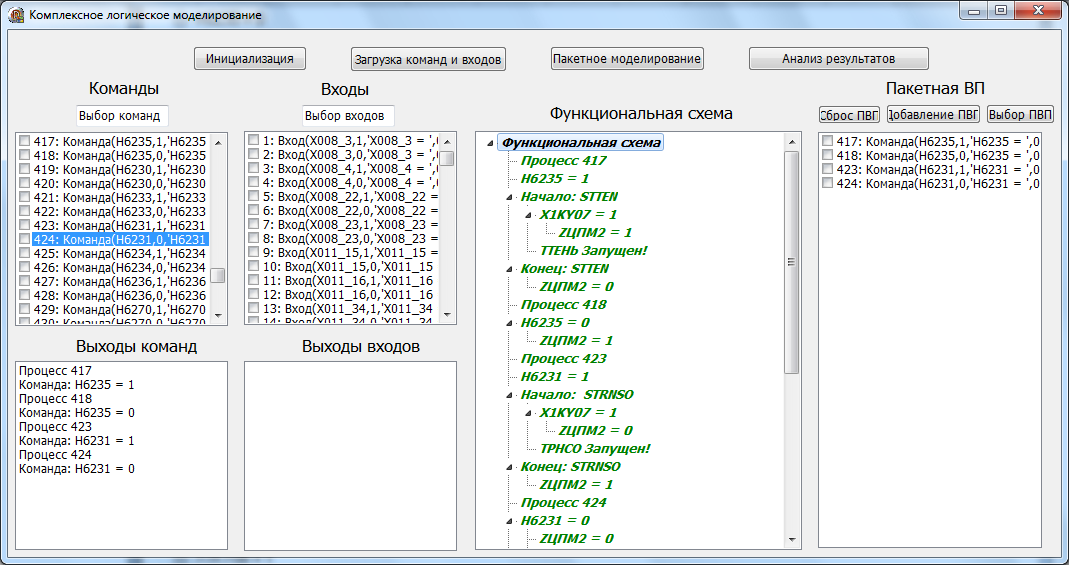
Task: Check command 423 in Команды list
Action: point(25,225)
